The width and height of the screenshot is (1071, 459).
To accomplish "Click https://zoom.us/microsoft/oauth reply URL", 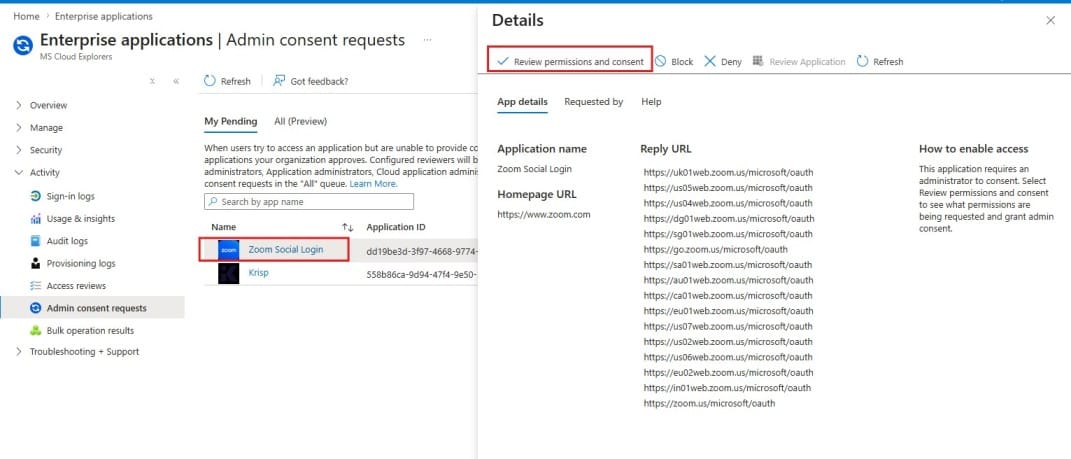I will pyautogui.click(x=709, y=404).
